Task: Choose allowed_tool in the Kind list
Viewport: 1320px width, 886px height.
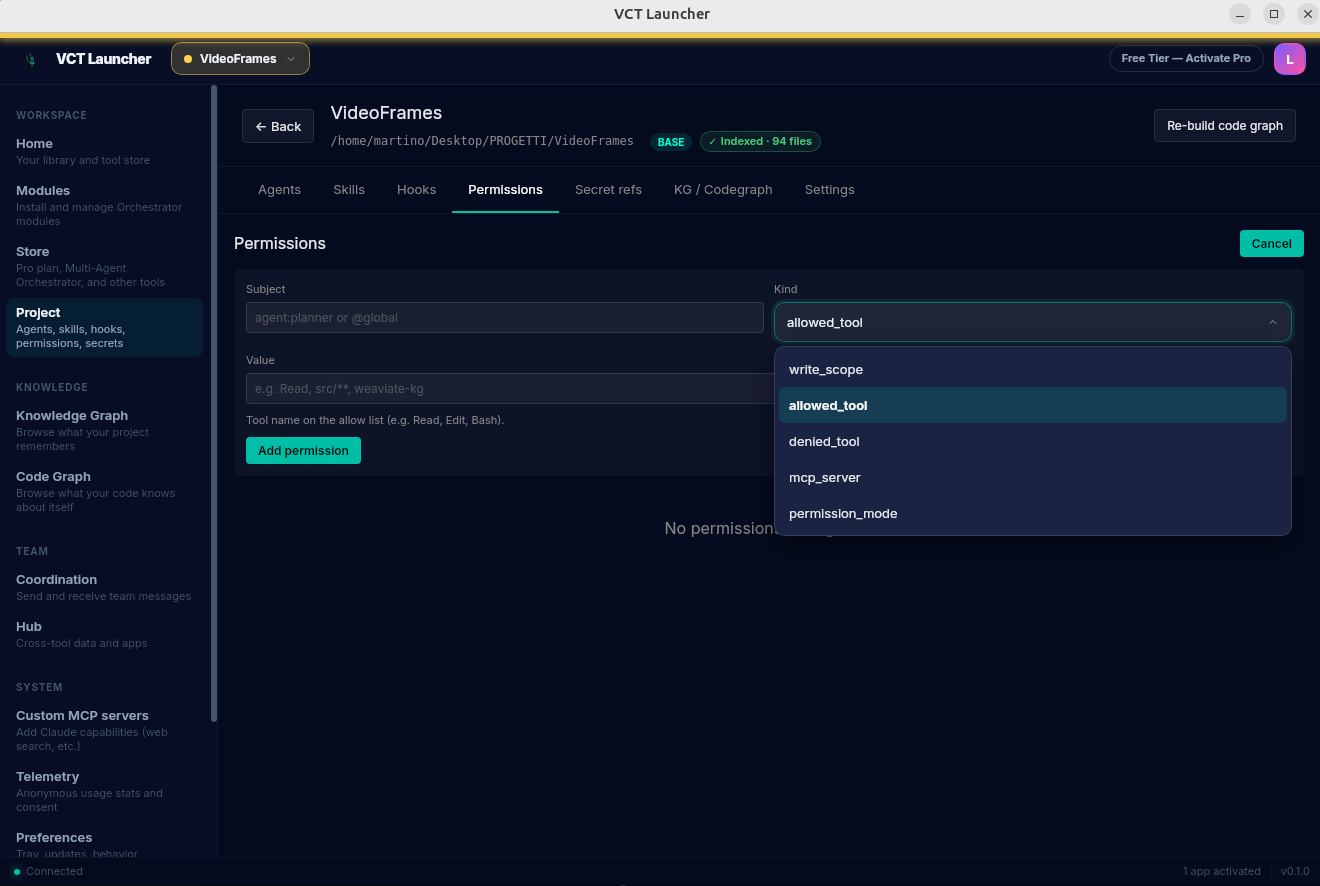Action: tap(1032, 405)
